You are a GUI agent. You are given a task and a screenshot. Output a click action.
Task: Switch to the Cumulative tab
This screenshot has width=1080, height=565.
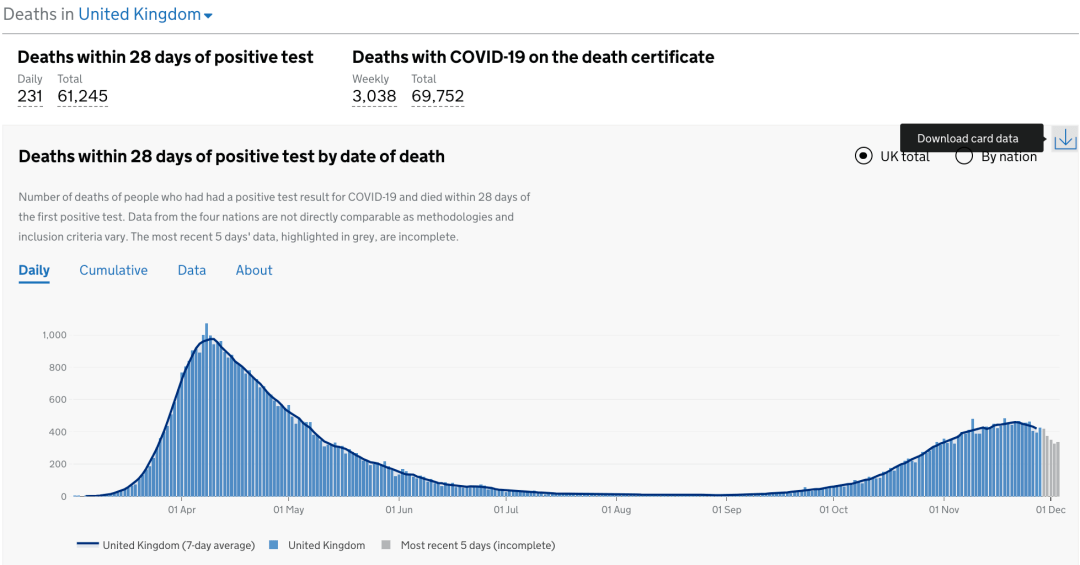coord(113,270)
